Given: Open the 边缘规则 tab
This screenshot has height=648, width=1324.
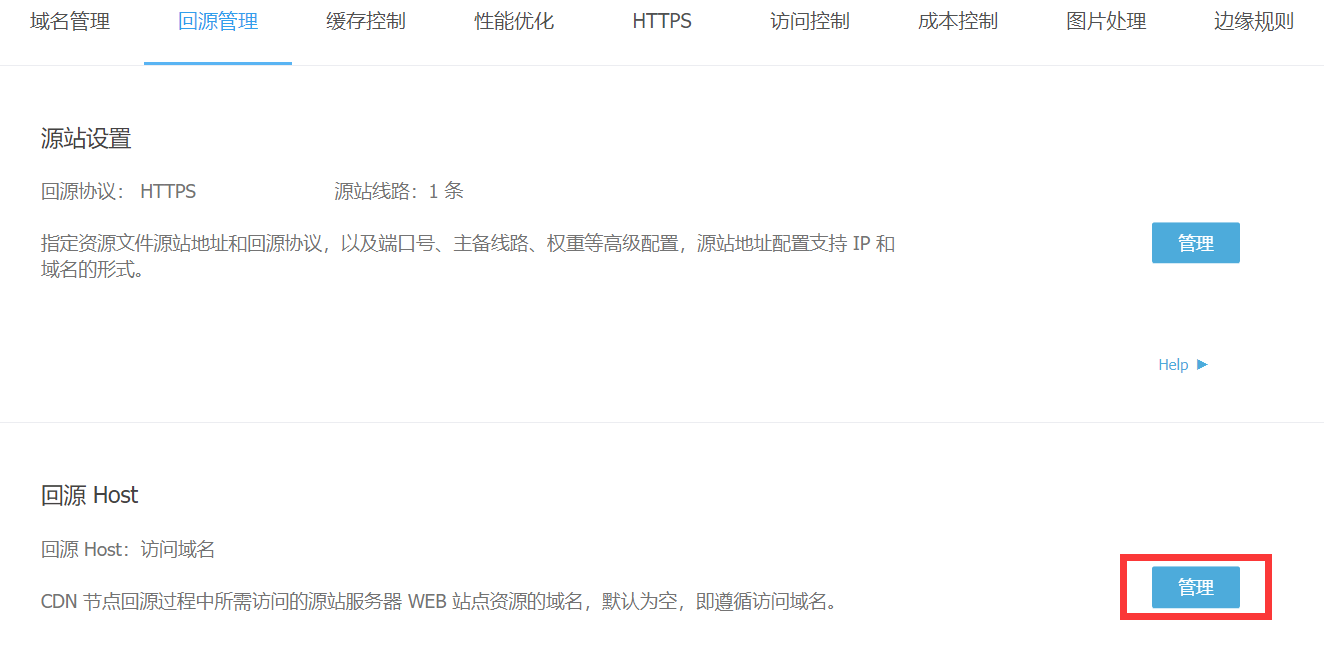Looking at the screenshot, I should pyautogui.click(x=1254, y=22).
